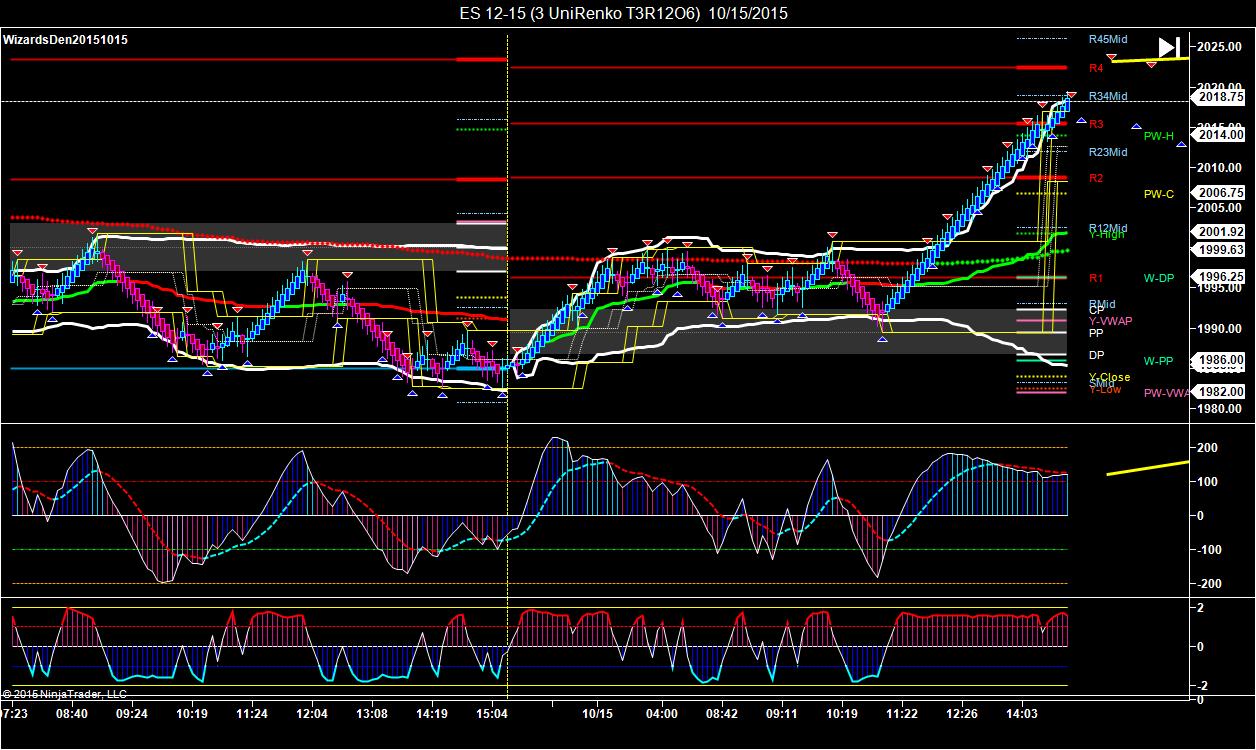This screenshot has width=1256, height=750.
Task: Select the yellow trend line in oscillator panel
Action: tap(1148, 467)
